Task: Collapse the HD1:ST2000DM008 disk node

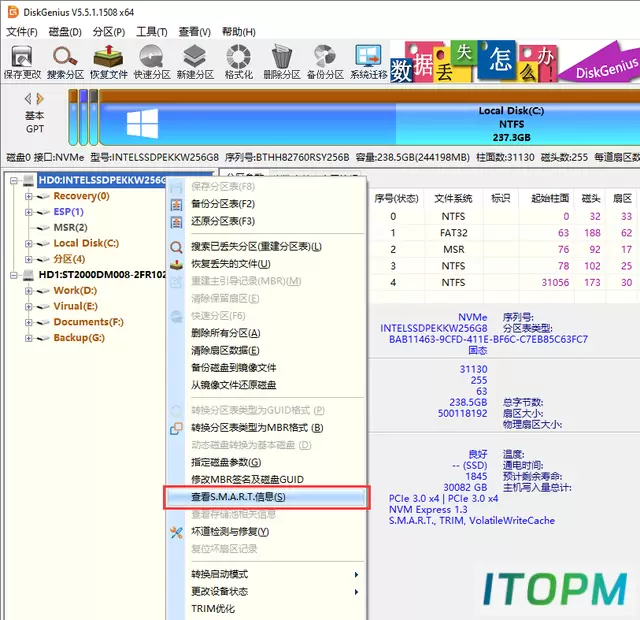Action: click(14, 275)
